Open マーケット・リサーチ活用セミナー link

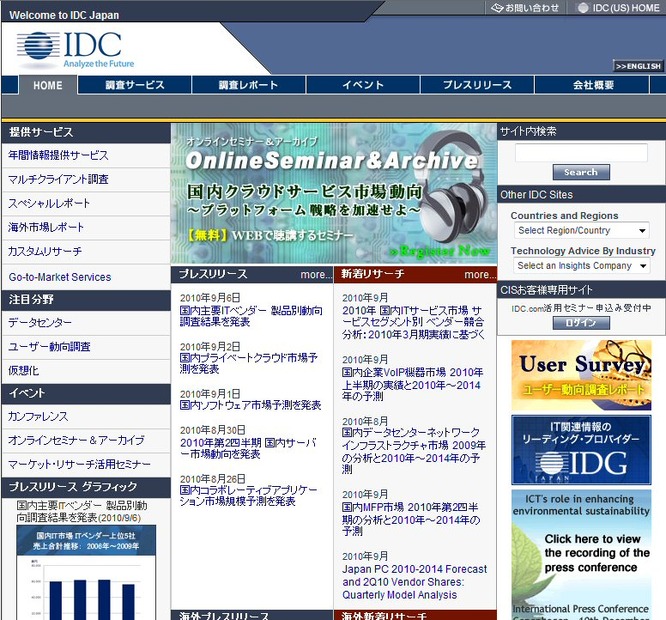[79, 464]
